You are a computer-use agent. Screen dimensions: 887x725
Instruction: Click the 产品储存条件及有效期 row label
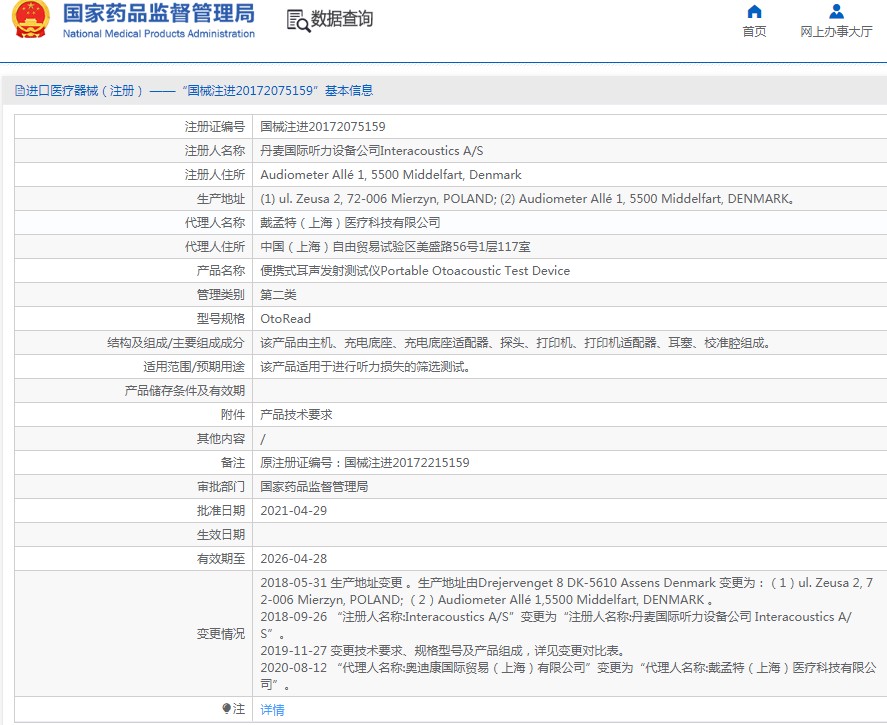[x=185, y=391]
